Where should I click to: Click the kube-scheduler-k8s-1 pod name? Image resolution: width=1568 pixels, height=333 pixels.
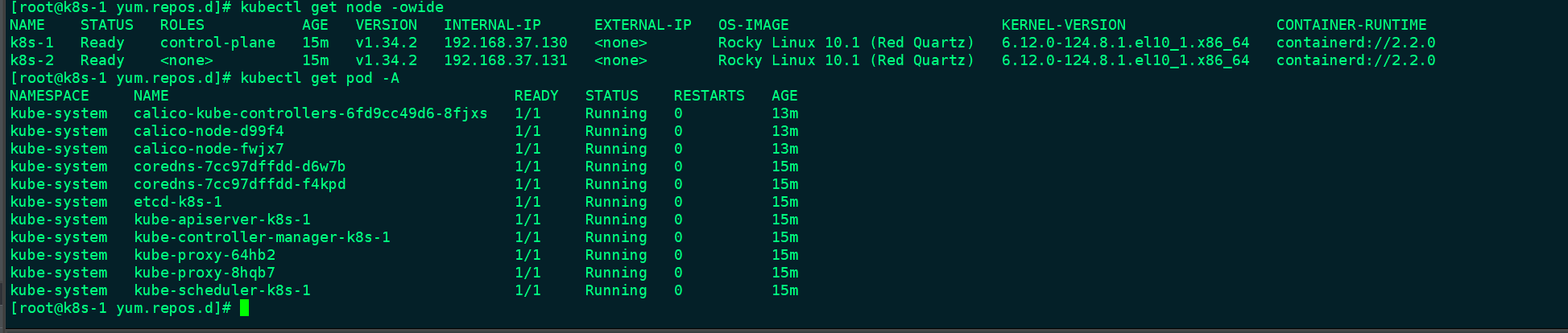click(221, 290)
